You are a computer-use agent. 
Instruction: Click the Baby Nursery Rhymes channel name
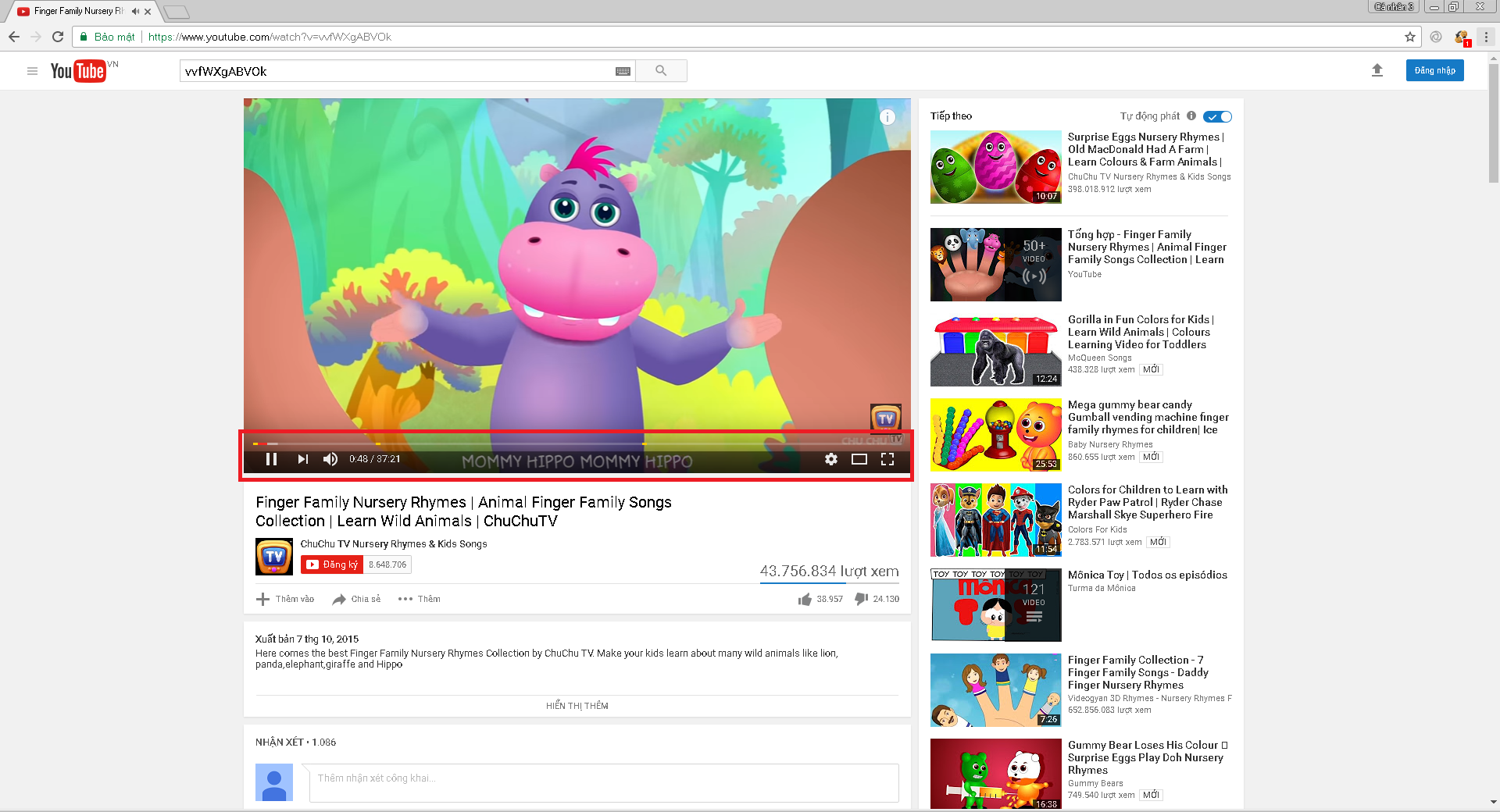tap(1110, 444)
